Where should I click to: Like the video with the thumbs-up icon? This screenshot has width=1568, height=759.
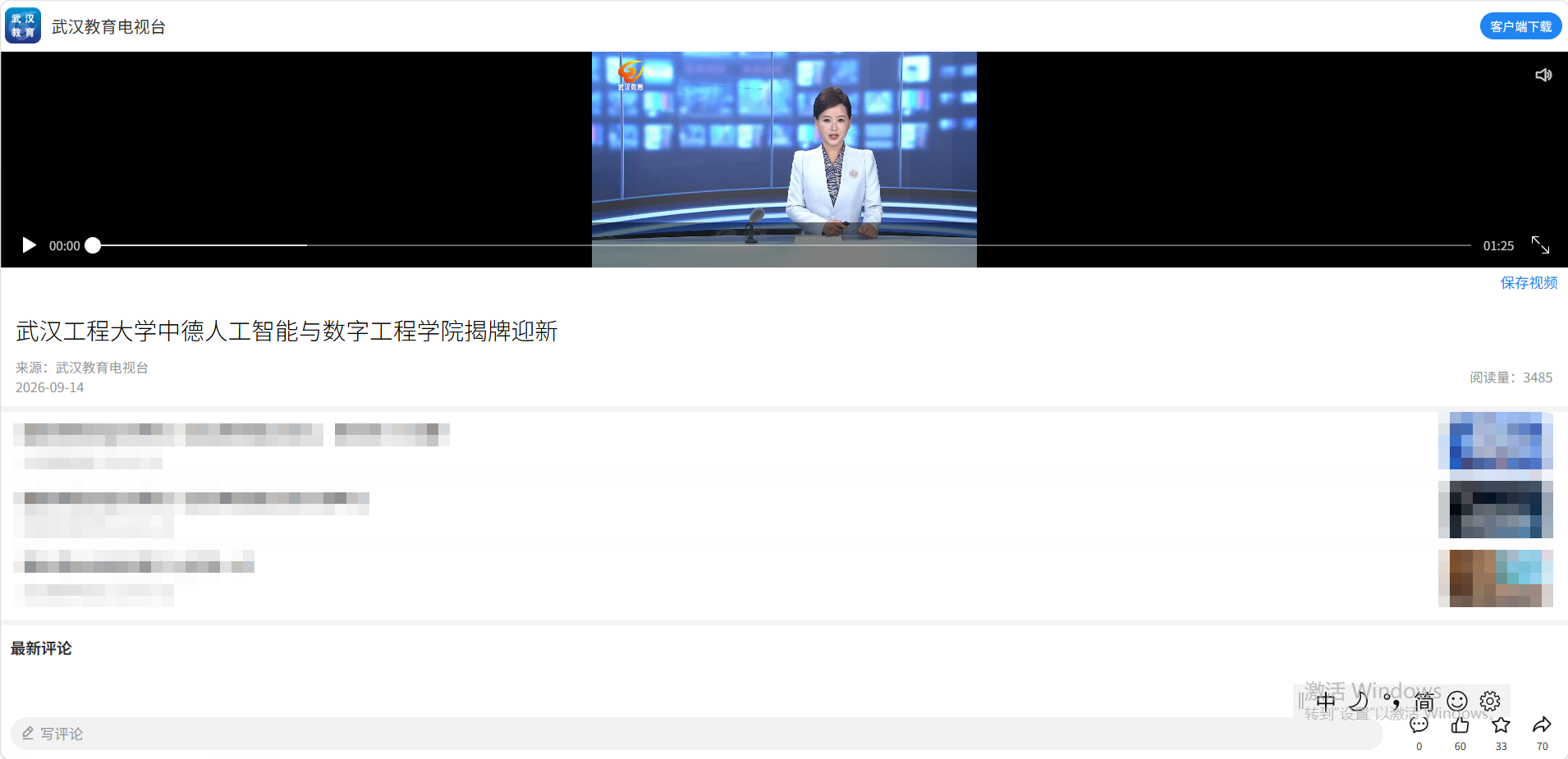(1460, 725)
